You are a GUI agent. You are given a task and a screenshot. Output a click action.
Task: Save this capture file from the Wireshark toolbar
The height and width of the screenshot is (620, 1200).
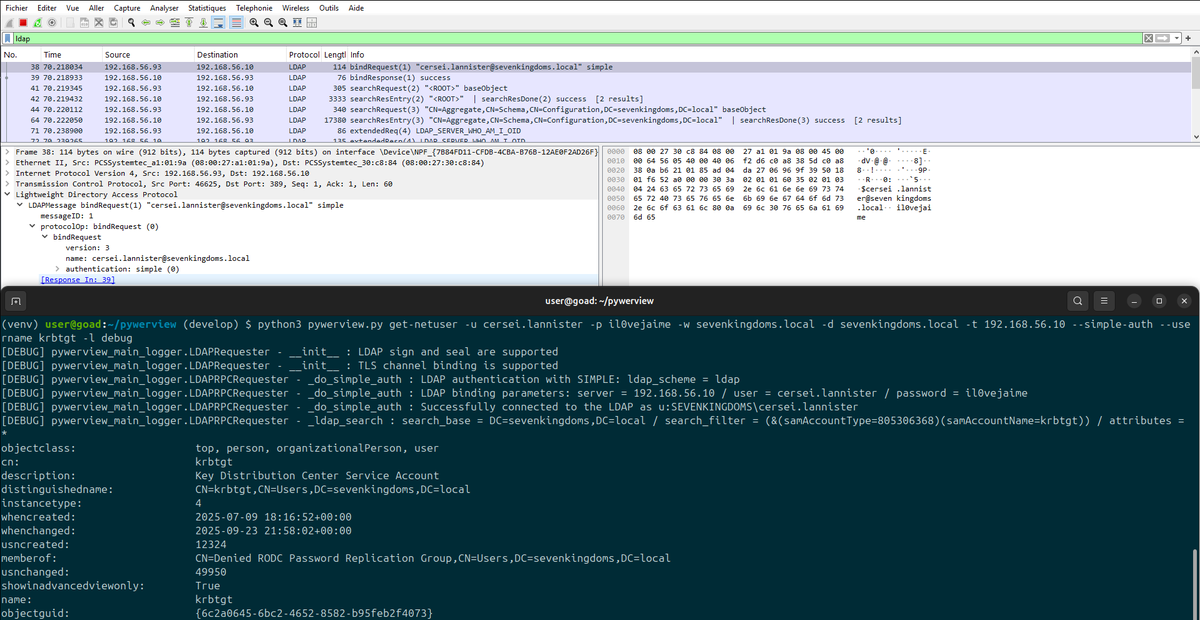[84, 22]
